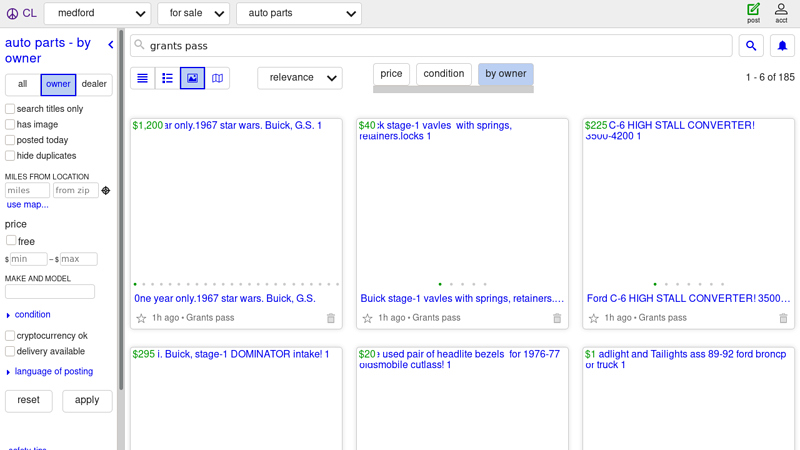Click the search magnifier button
This screenshot has width=800, height=450.
pyautogui.click(x=751, y=46)
